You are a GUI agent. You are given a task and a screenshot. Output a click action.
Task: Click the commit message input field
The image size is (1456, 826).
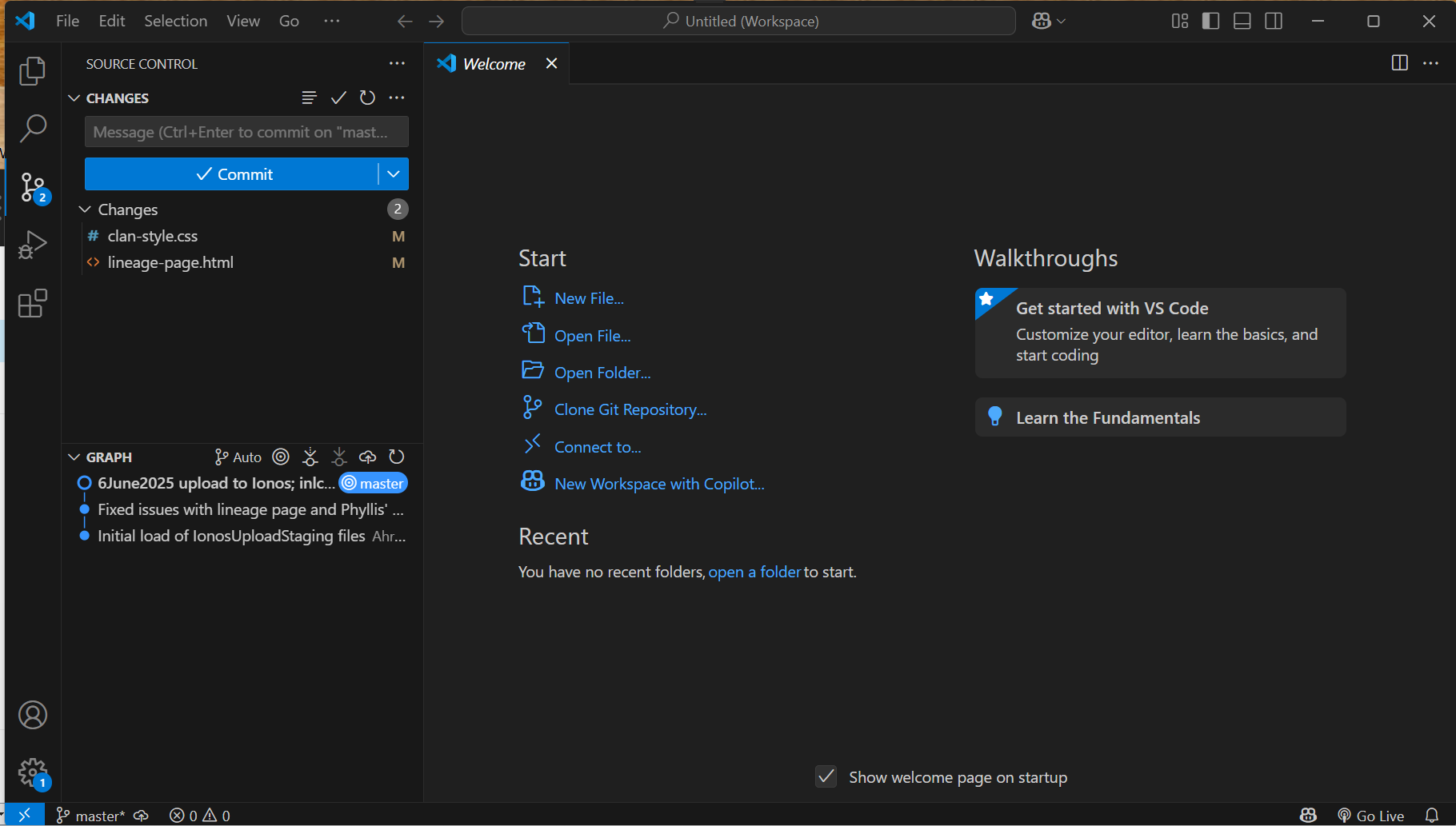click(x=246, y=132)
